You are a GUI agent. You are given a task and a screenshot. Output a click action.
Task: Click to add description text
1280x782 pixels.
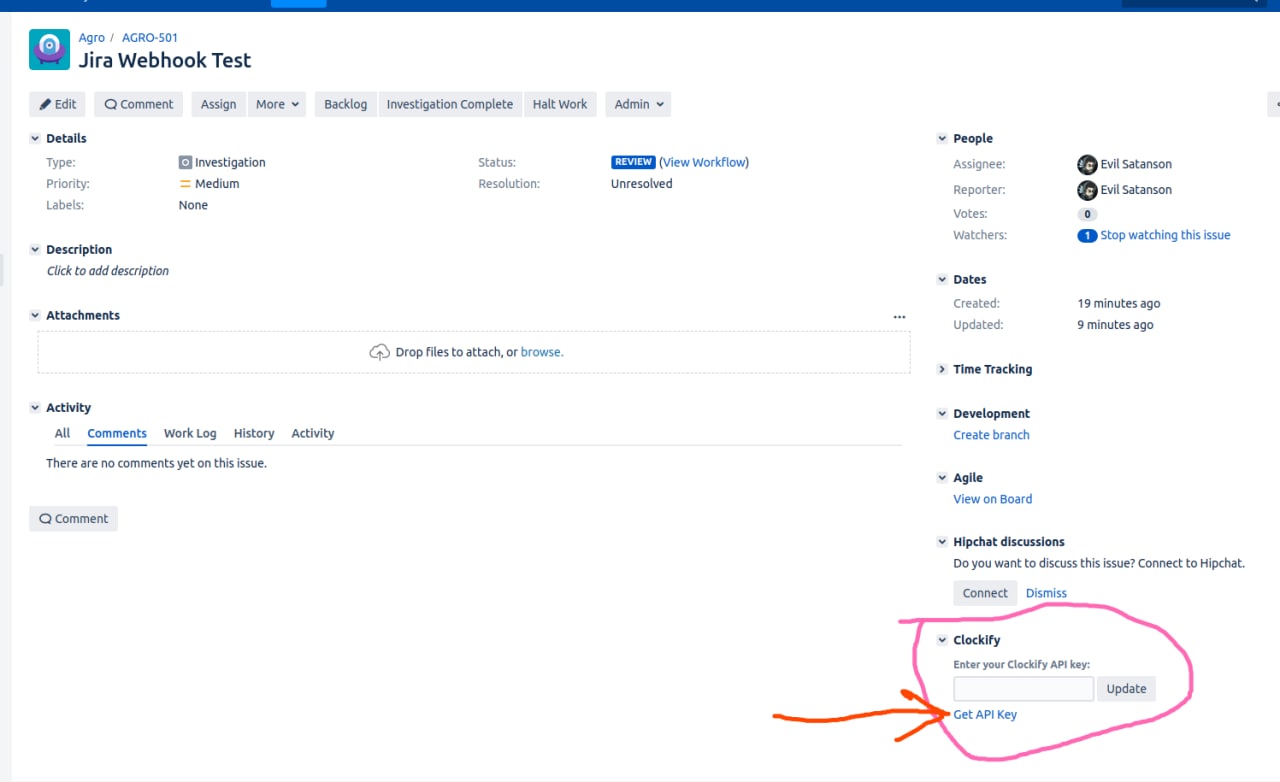pos(108,271)
